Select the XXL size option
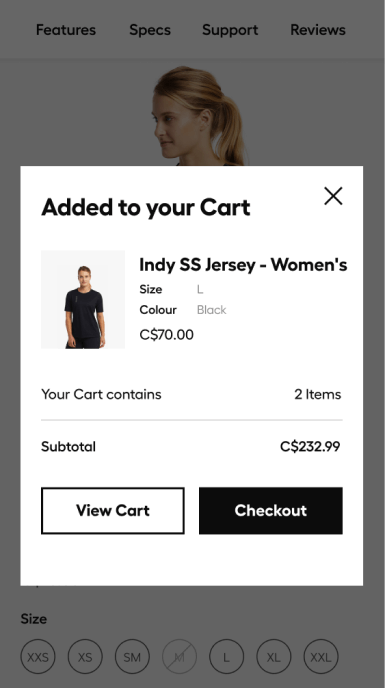 tap(321, 656)
